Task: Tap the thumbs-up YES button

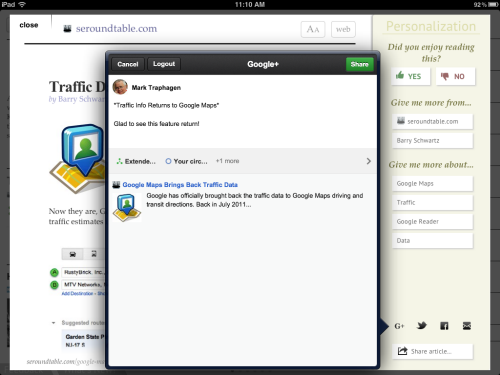Action: [x=411, y=76]
